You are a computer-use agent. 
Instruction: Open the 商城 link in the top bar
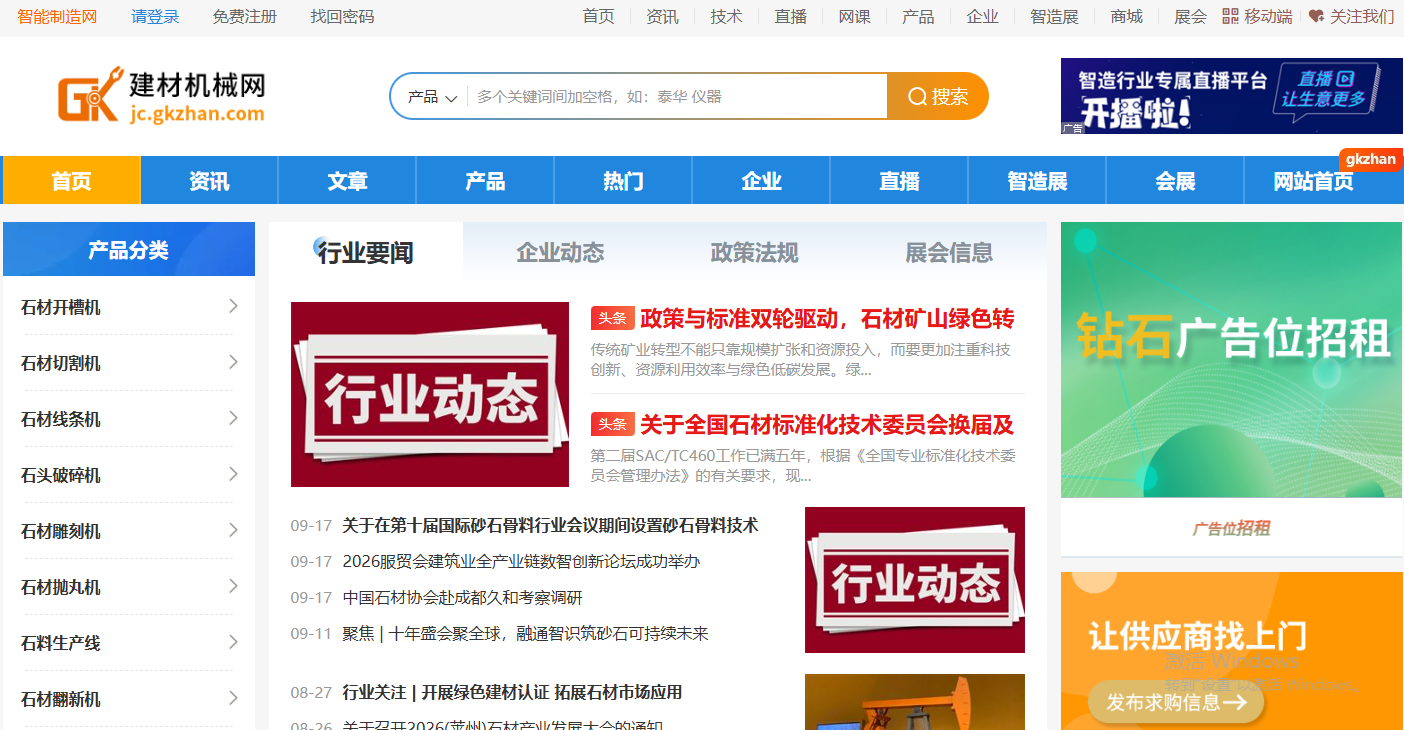click(x=1126, y=16)
